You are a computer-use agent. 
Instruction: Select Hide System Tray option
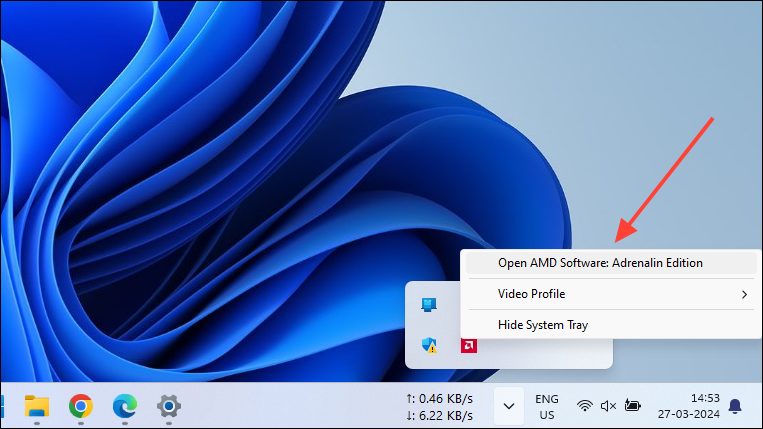click(611, 325)
